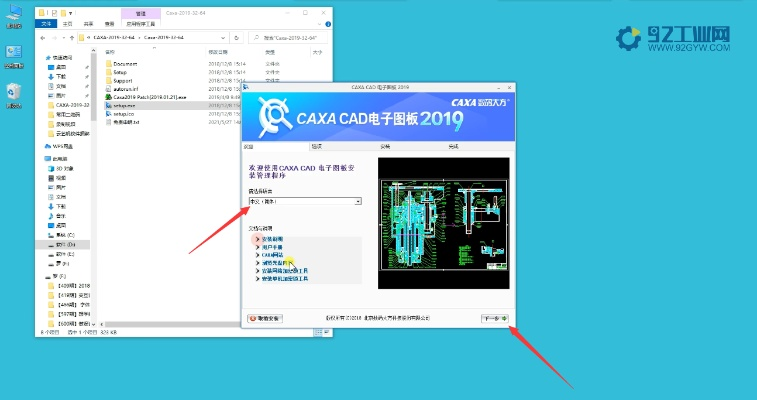Screen dimensions: 757x400
Task: Select the (C:) drive in navigation pane
Action: (x=62, y=235)
